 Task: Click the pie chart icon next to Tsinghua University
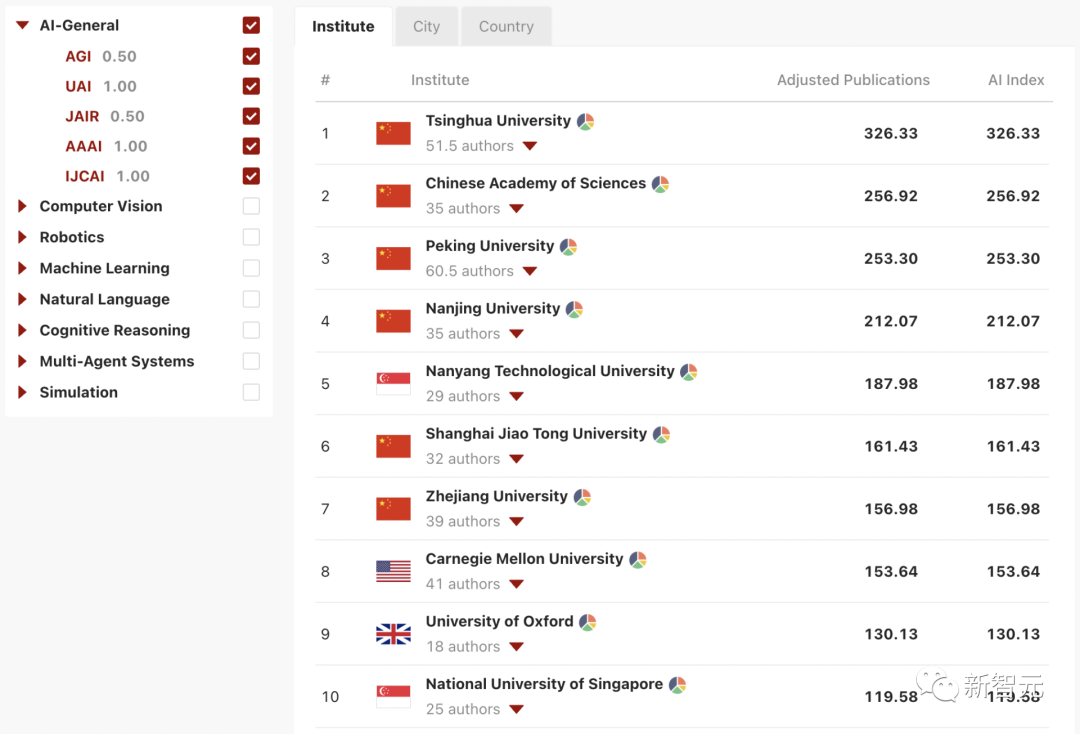[584, 119]
